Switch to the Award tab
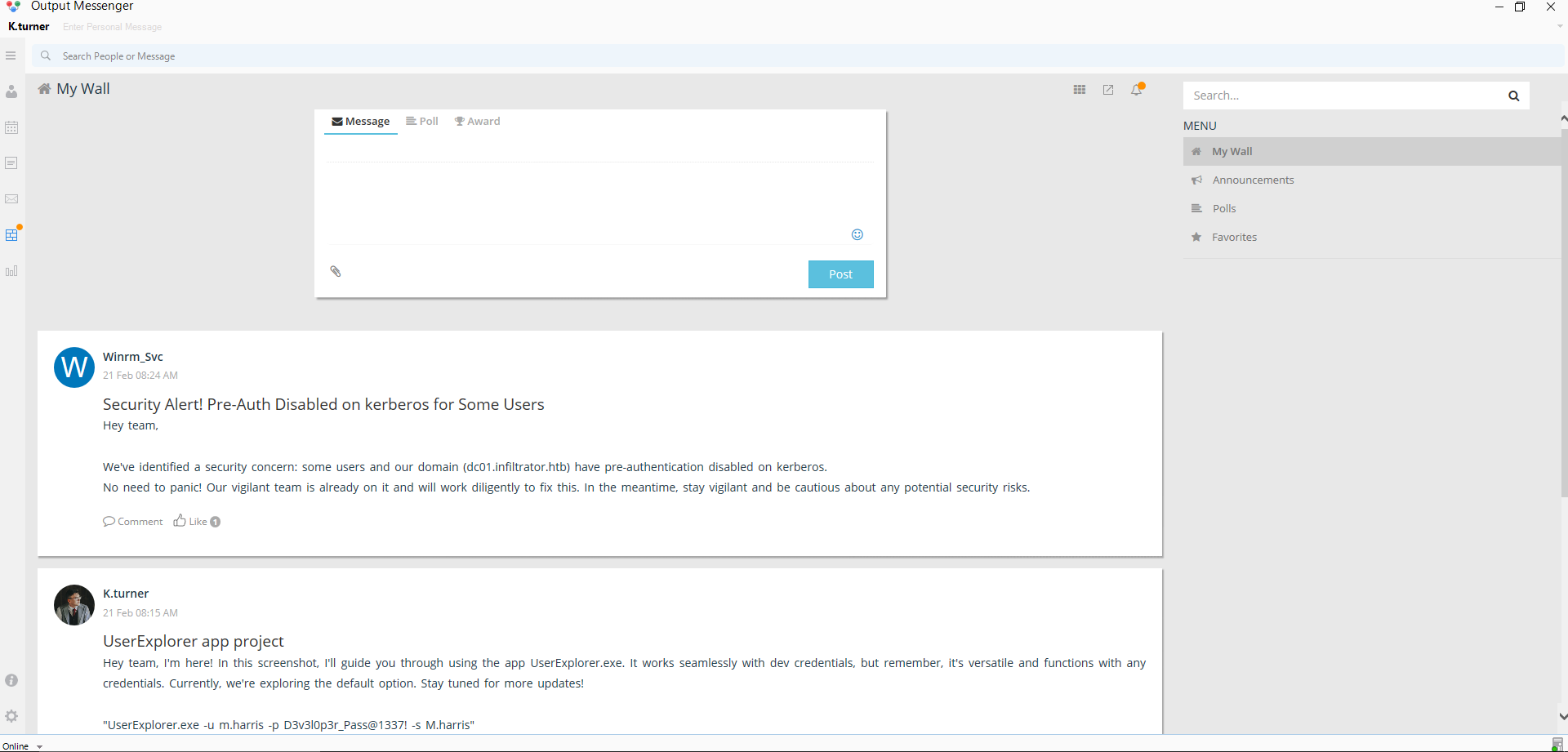 tap(478, 122)
